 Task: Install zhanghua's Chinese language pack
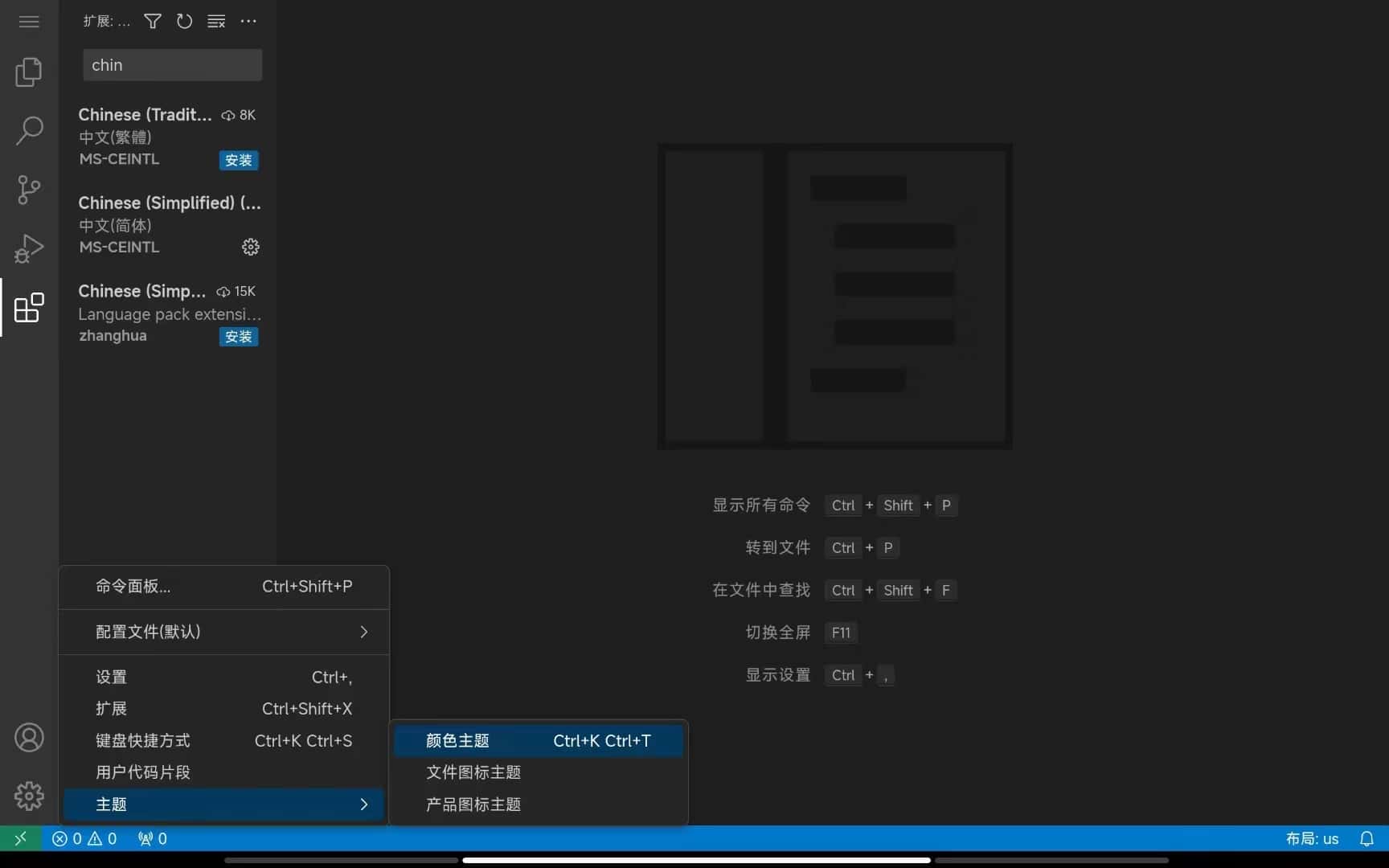point(239,337)
